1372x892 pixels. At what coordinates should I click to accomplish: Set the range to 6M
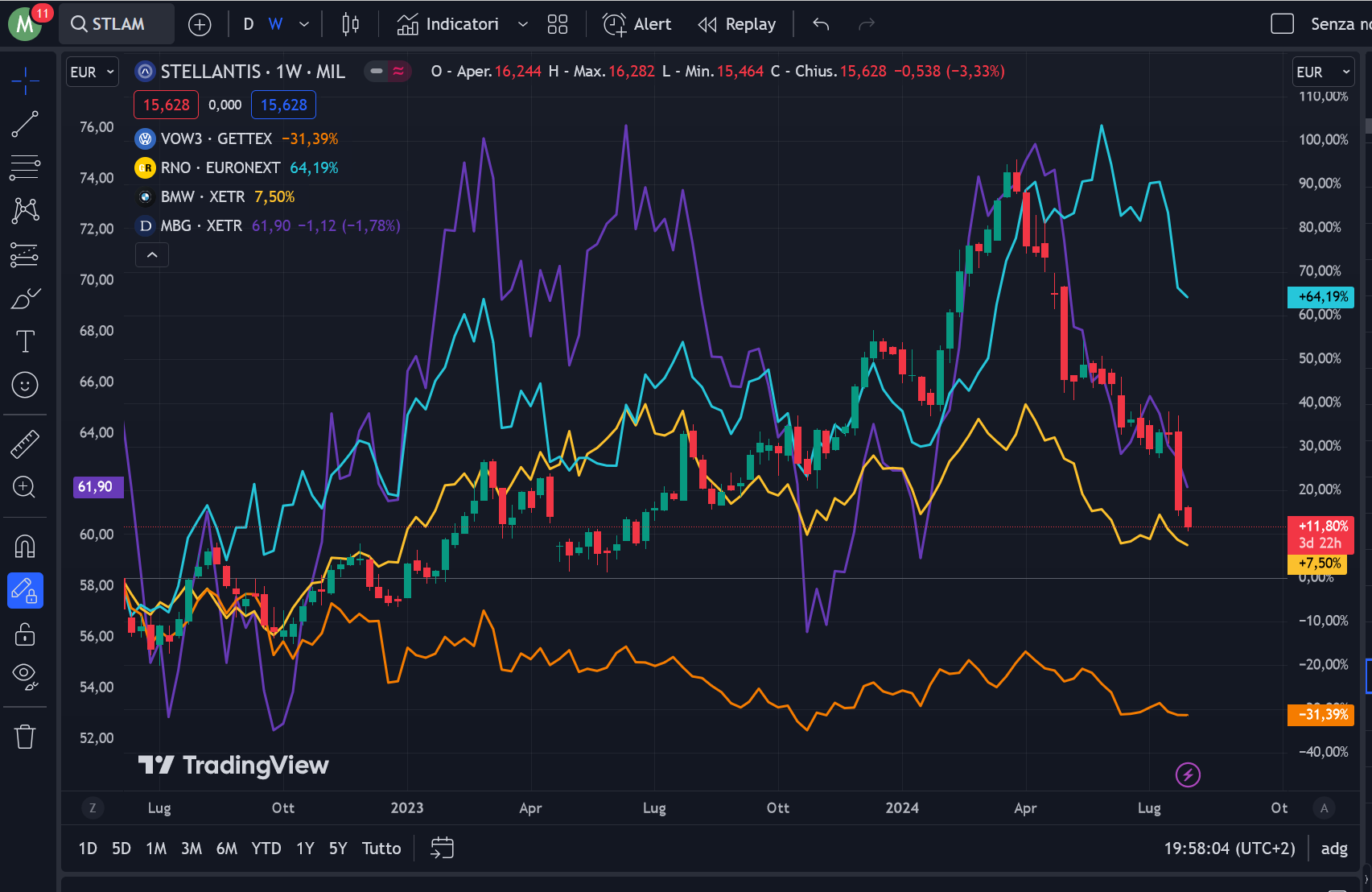pyautogui.click(x=227, y=849)
